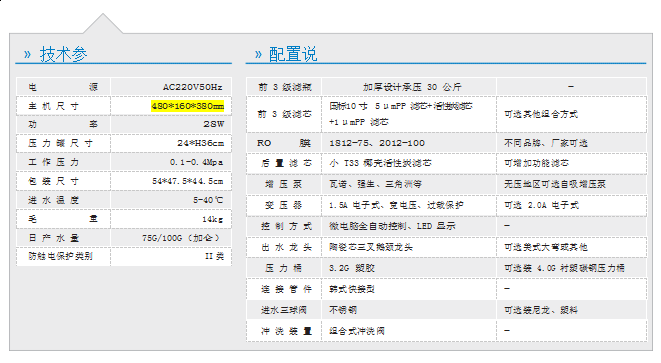Viewport: 661px width, 363px height.
Task: Select the '+1μmPP 滤芯' text line
Action: (359, 122)
